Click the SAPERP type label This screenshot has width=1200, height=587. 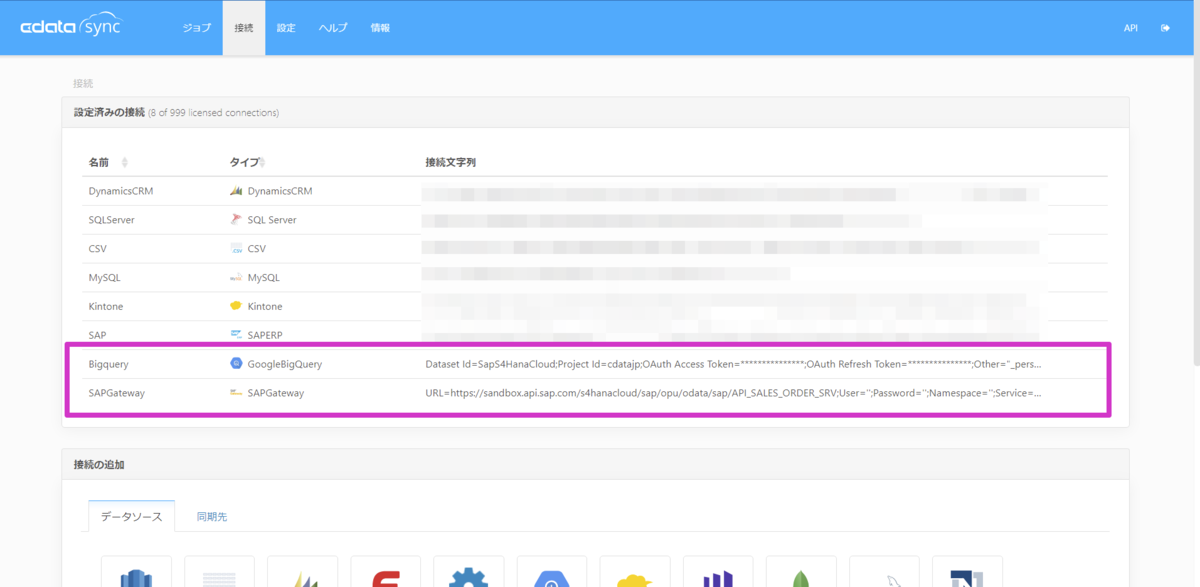pyautogui.click(x=266, y=334)
